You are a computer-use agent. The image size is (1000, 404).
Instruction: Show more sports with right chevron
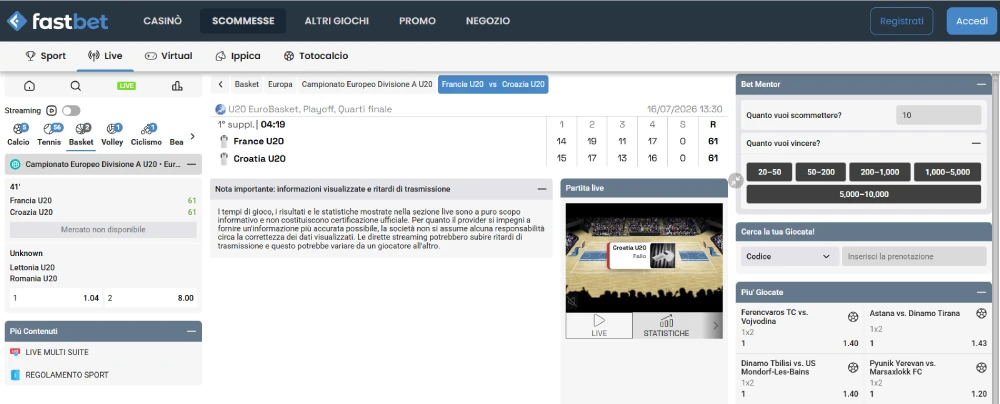(193, 136)
